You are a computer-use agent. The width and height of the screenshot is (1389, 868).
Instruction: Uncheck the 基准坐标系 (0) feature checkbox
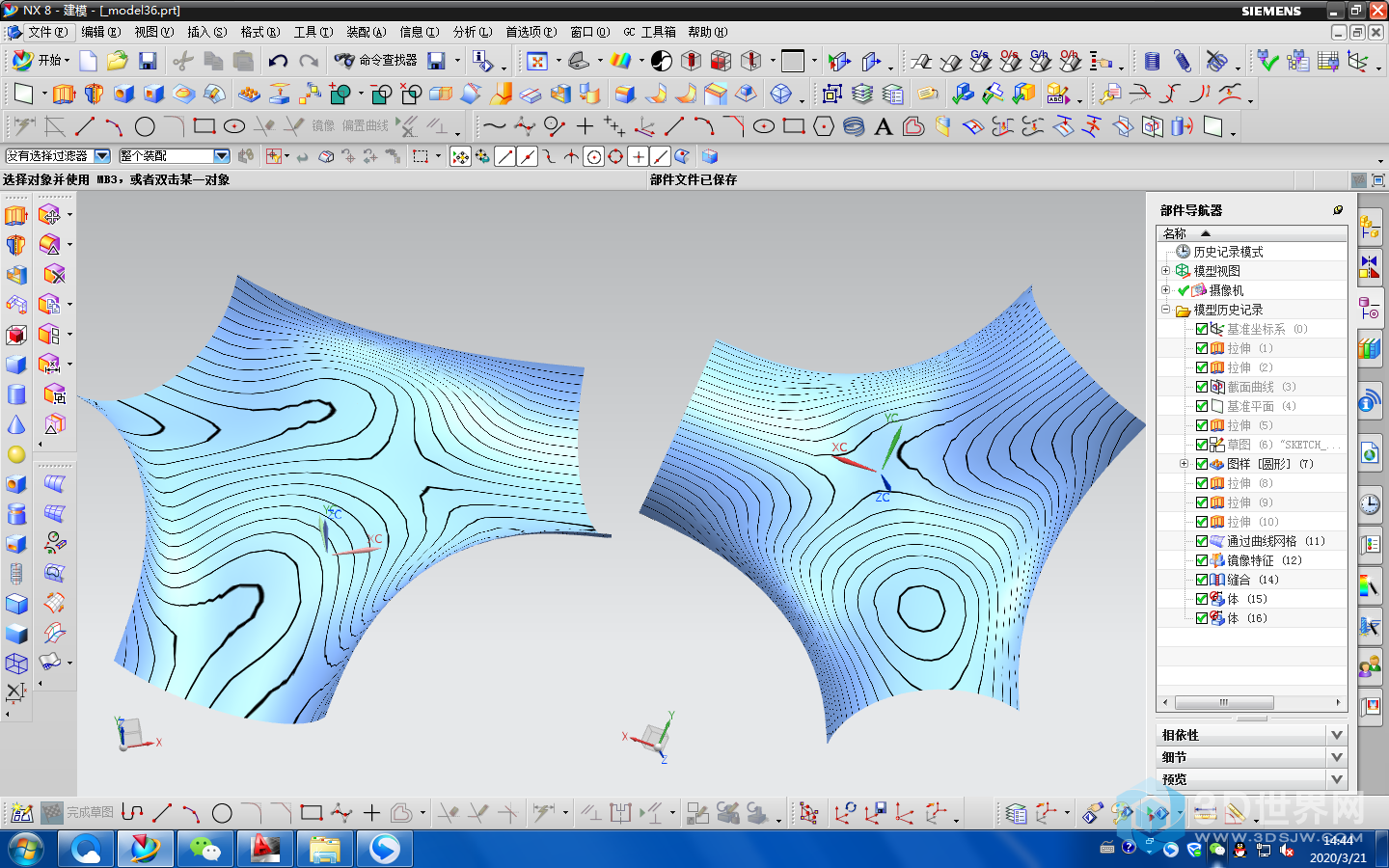(1202, 329)
